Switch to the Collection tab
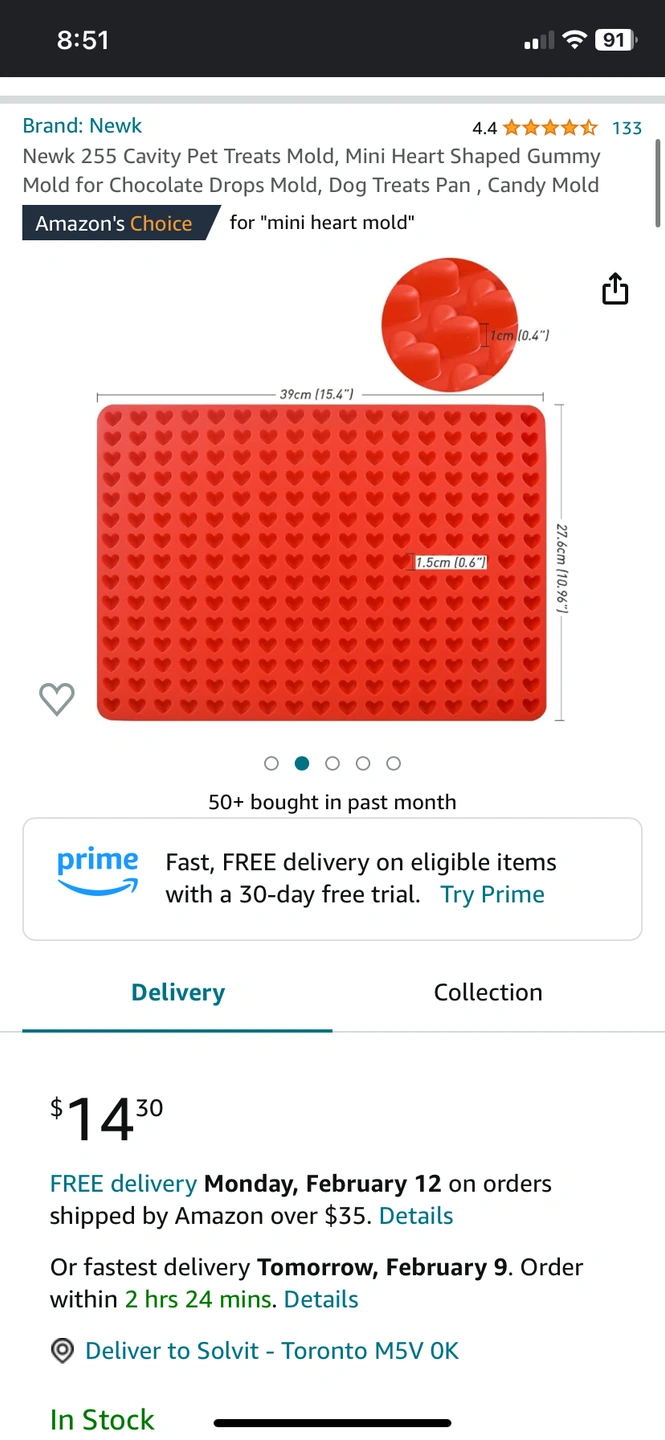Screen dimensions: 665x1440 488,992
